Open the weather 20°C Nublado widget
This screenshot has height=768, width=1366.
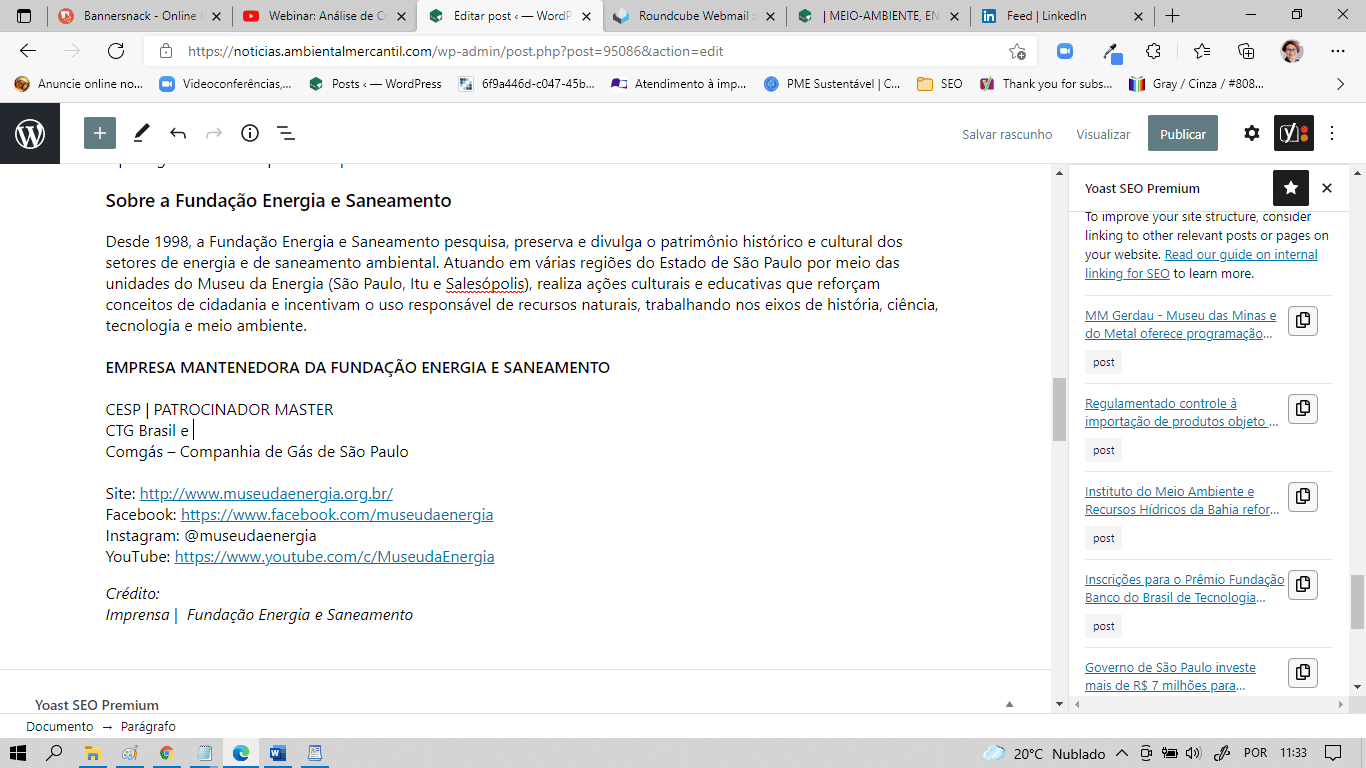[x=1044, y=753]
